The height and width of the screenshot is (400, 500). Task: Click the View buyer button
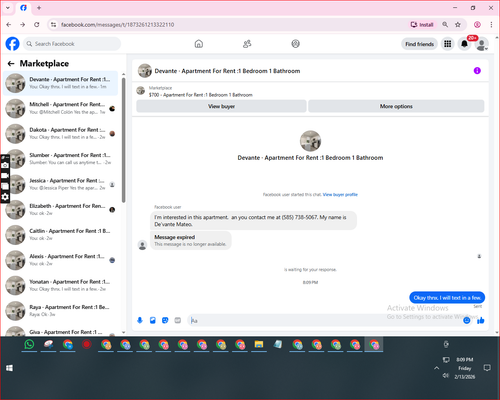point(221,106)
